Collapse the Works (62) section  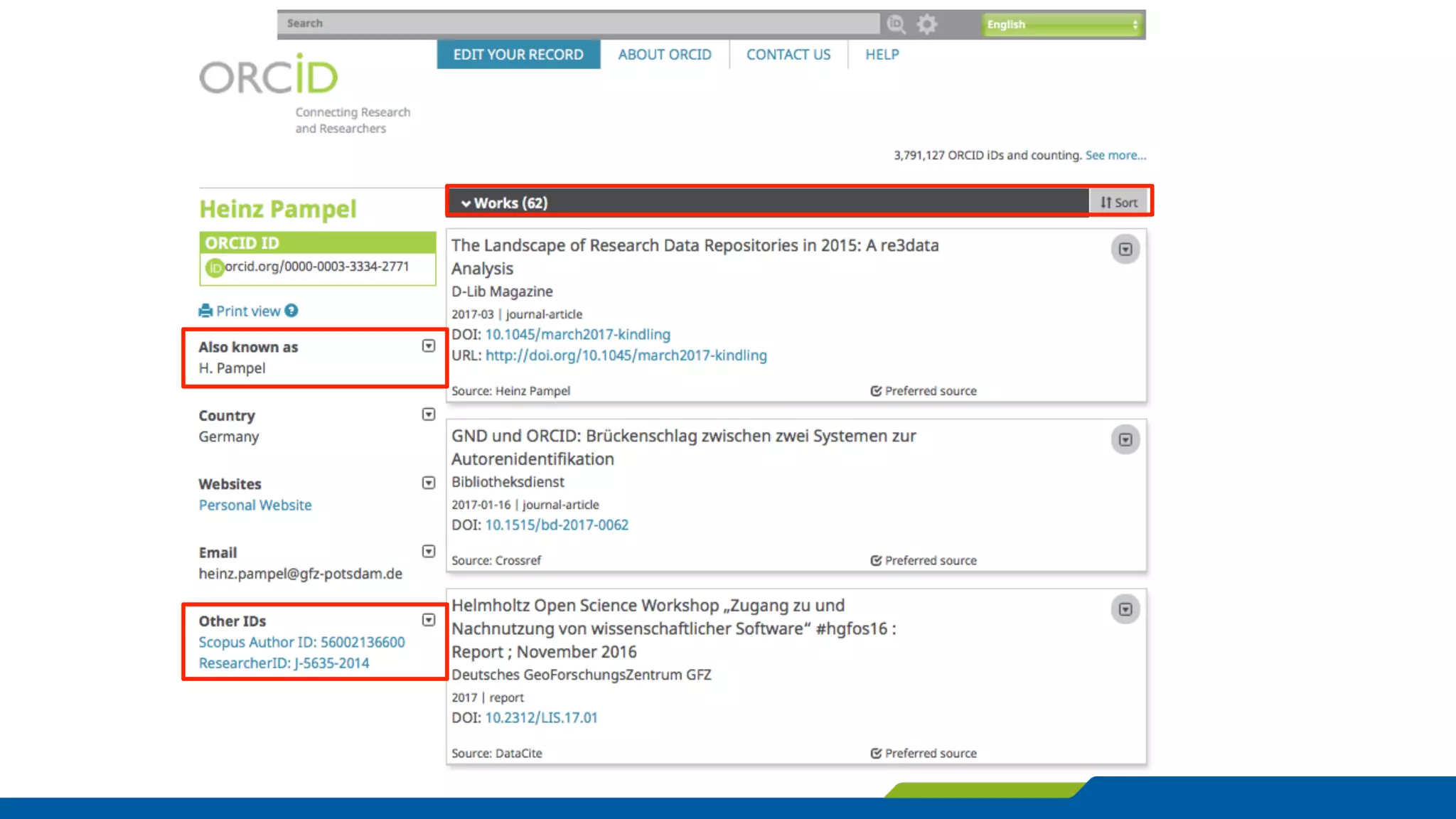pyautogui.click(x=466, y=203)
